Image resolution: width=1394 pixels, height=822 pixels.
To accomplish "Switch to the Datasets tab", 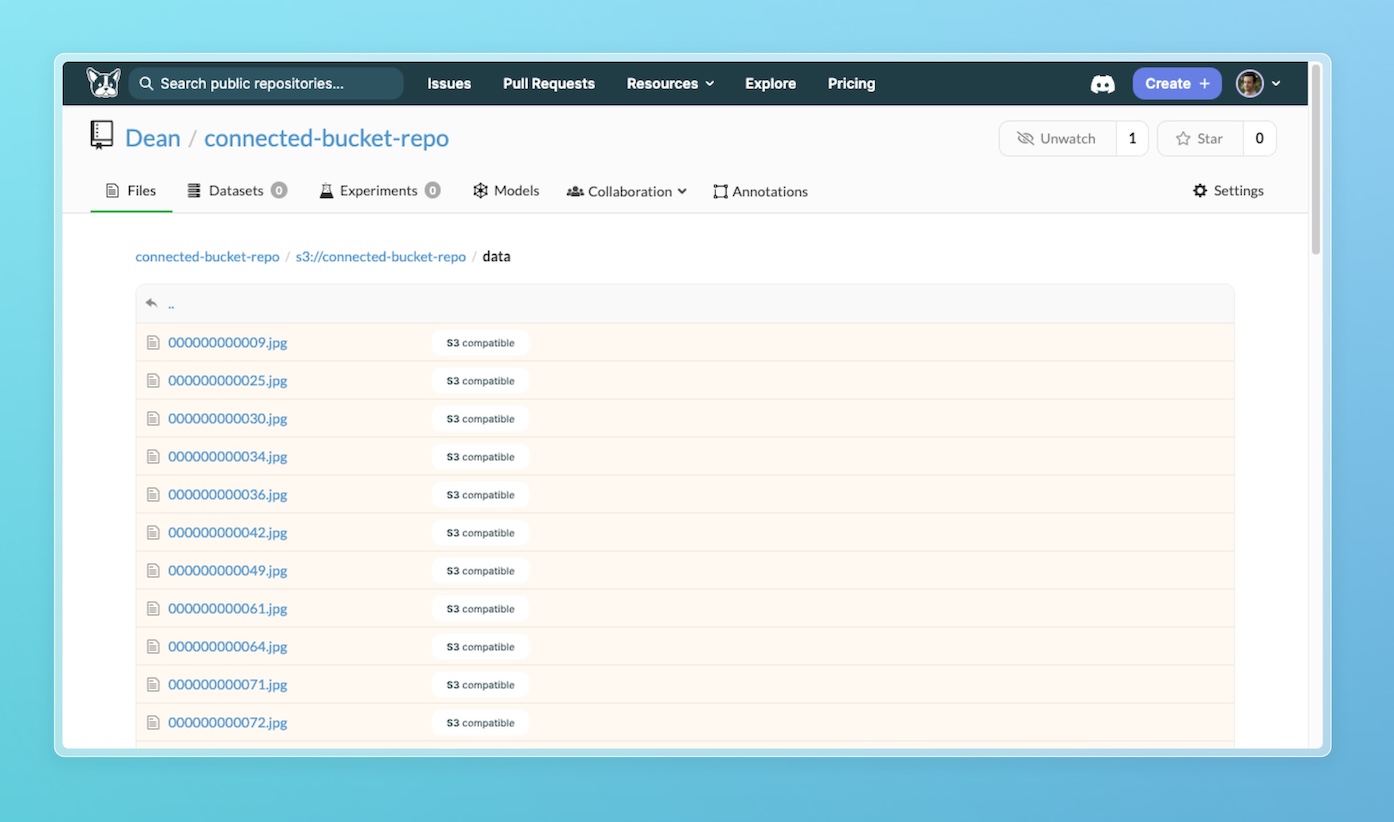I will tap(236, 191).
